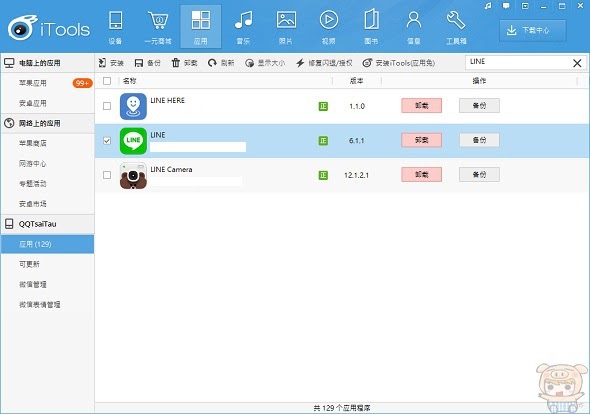Open the 工具箱 (Toolbox) section
This screenshot has height=414, width=590.
coord(456,27)
